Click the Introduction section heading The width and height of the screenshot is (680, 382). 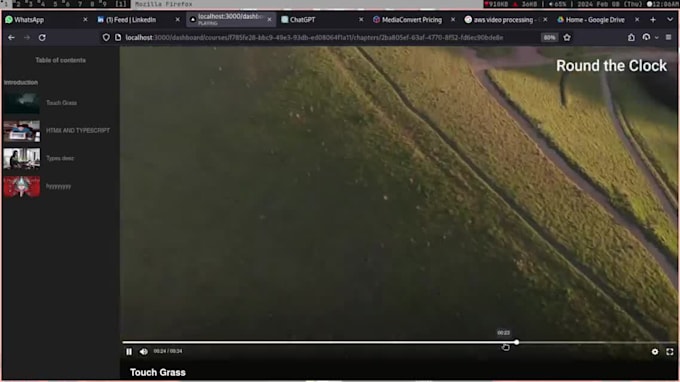click(21, 82)
